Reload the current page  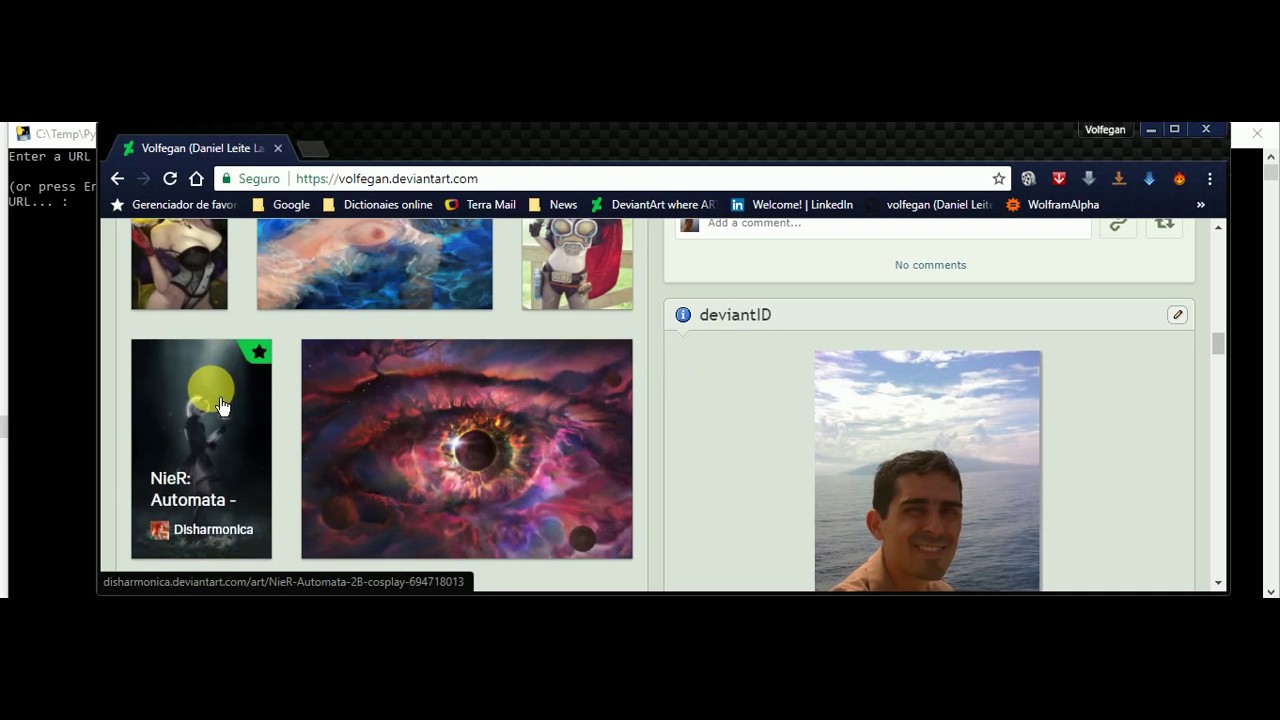[x=170, y=178]
